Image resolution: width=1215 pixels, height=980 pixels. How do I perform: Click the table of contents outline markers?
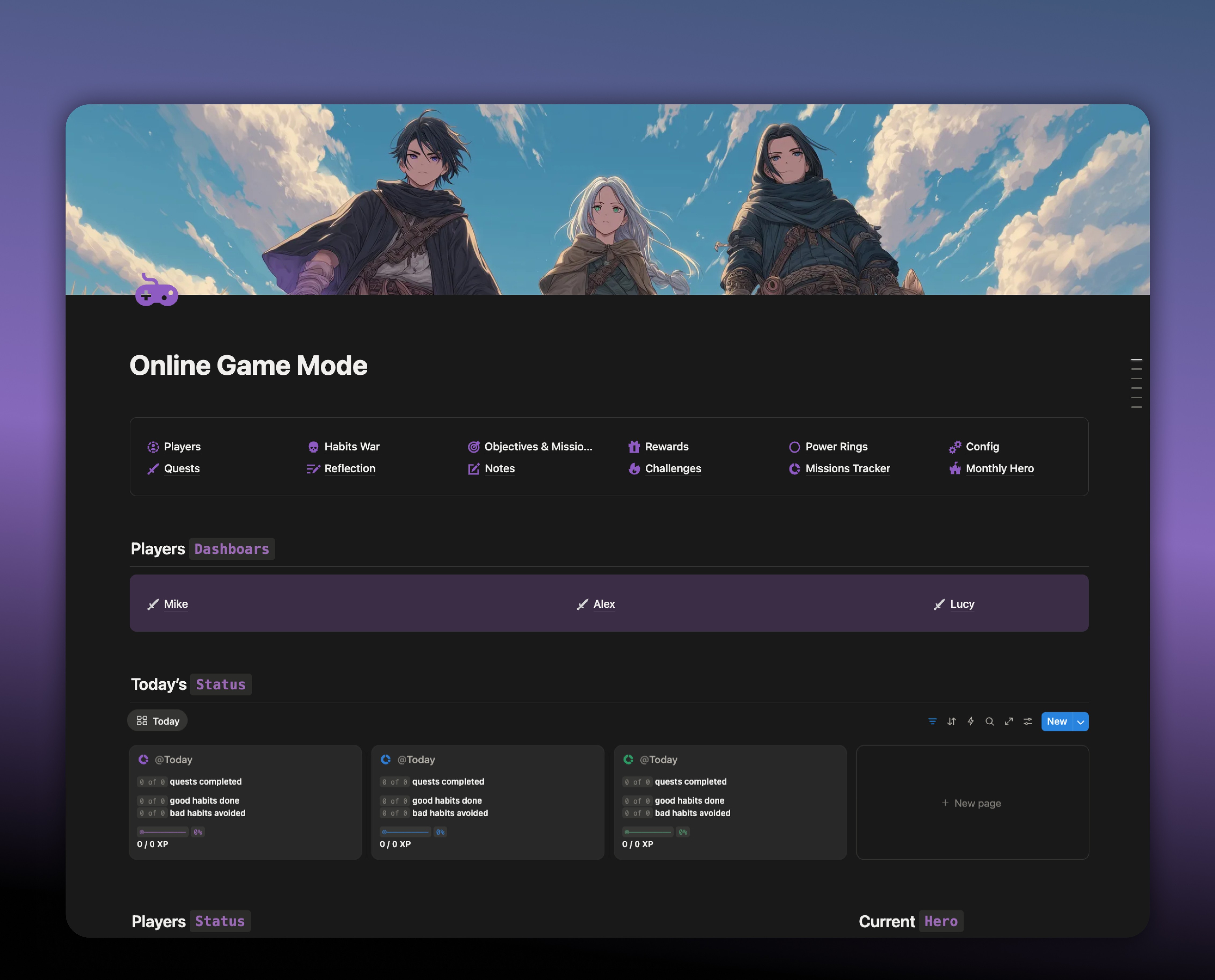coord(1136,383)
